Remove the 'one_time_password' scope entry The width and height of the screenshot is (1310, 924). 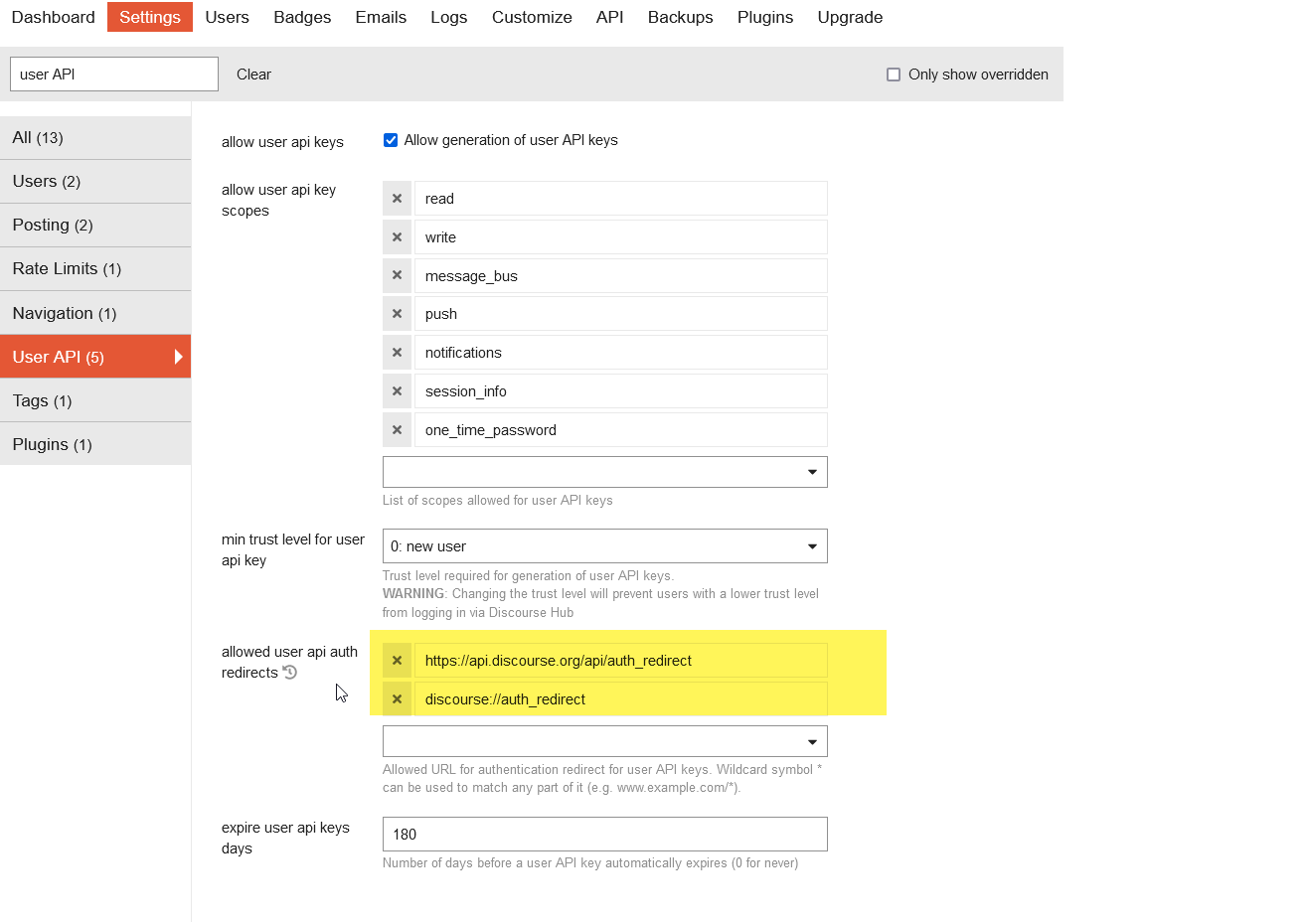(x=397, y=430)
